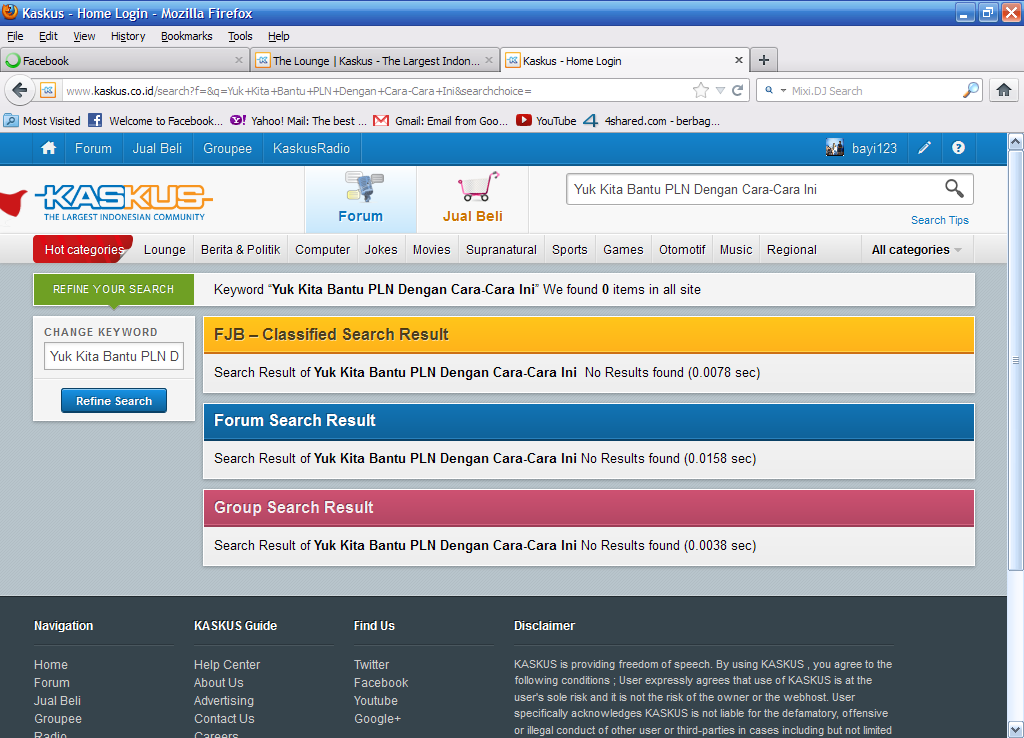Open the Berita & Politik category
This screenshot has height=738, width=1024.
(x=240, y=249)
